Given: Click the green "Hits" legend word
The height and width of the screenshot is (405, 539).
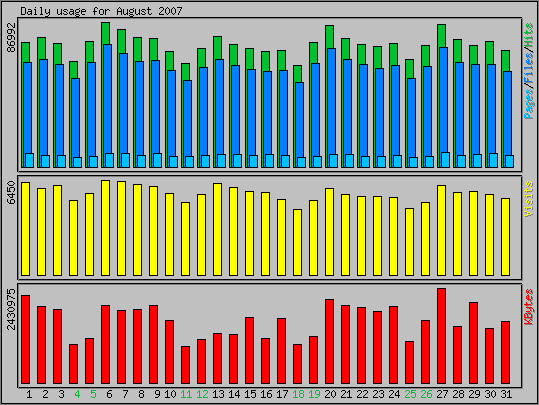Looking at the screenshot, I should 529,35.
